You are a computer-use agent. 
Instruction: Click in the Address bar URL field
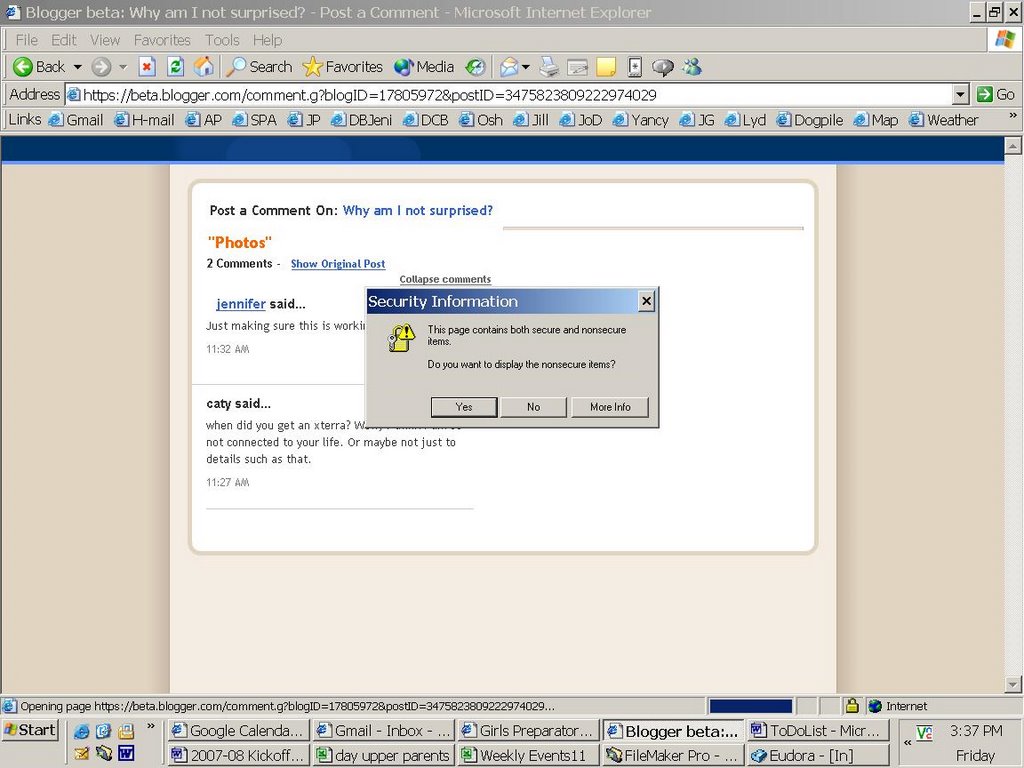pos(509,95)
